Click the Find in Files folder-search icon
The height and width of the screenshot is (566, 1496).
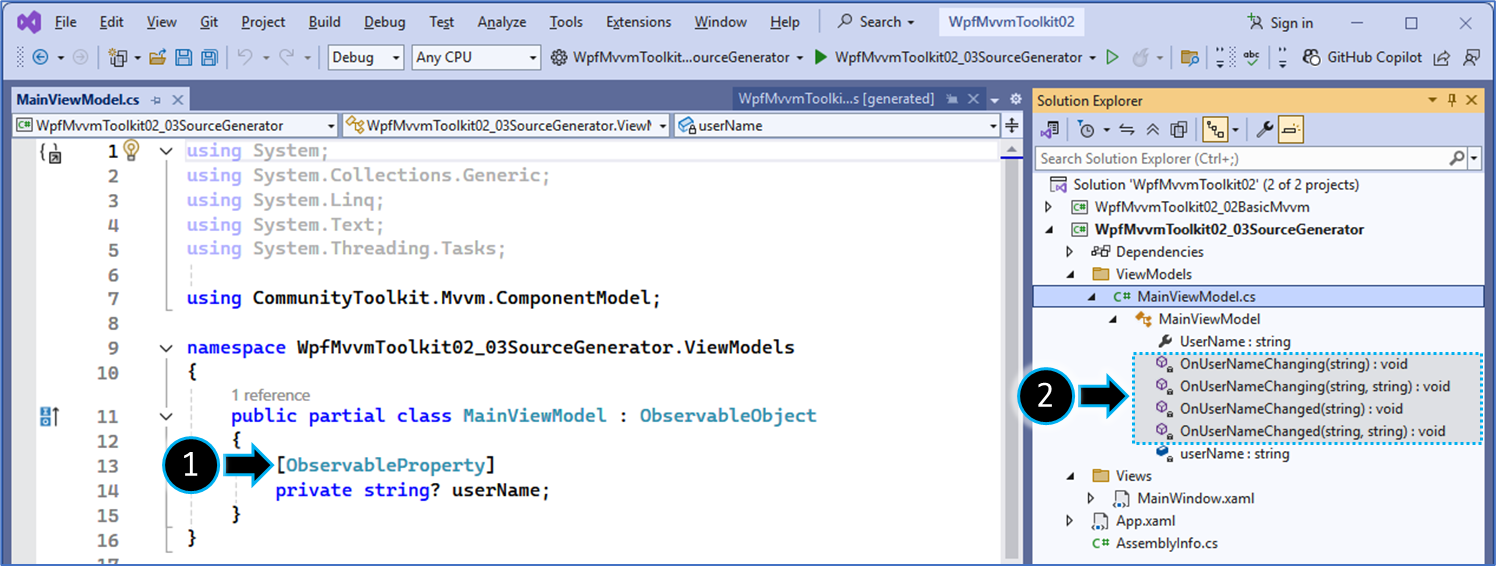(1189, 58)
